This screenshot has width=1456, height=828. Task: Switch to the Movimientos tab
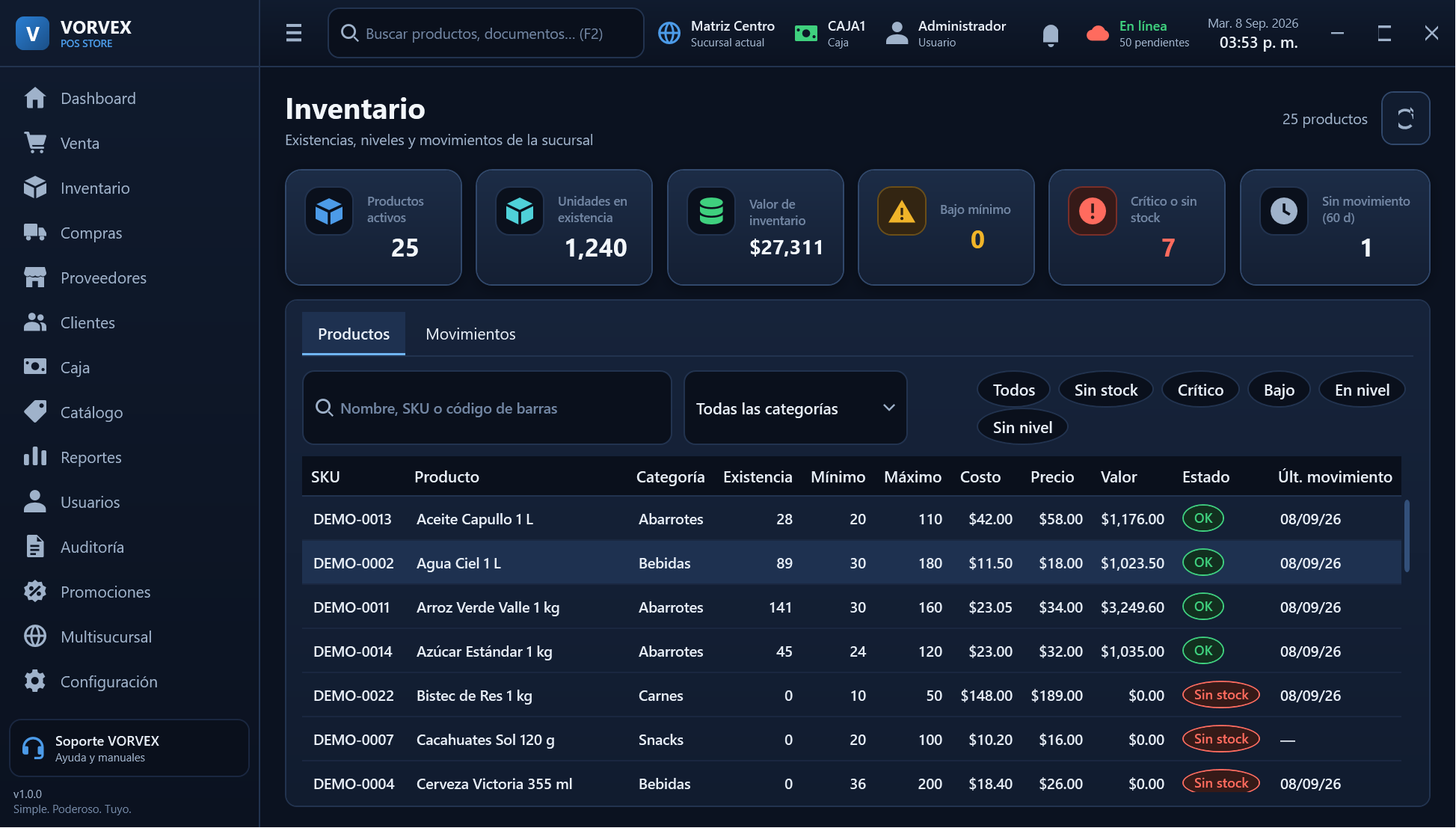[x=470, y=334]
